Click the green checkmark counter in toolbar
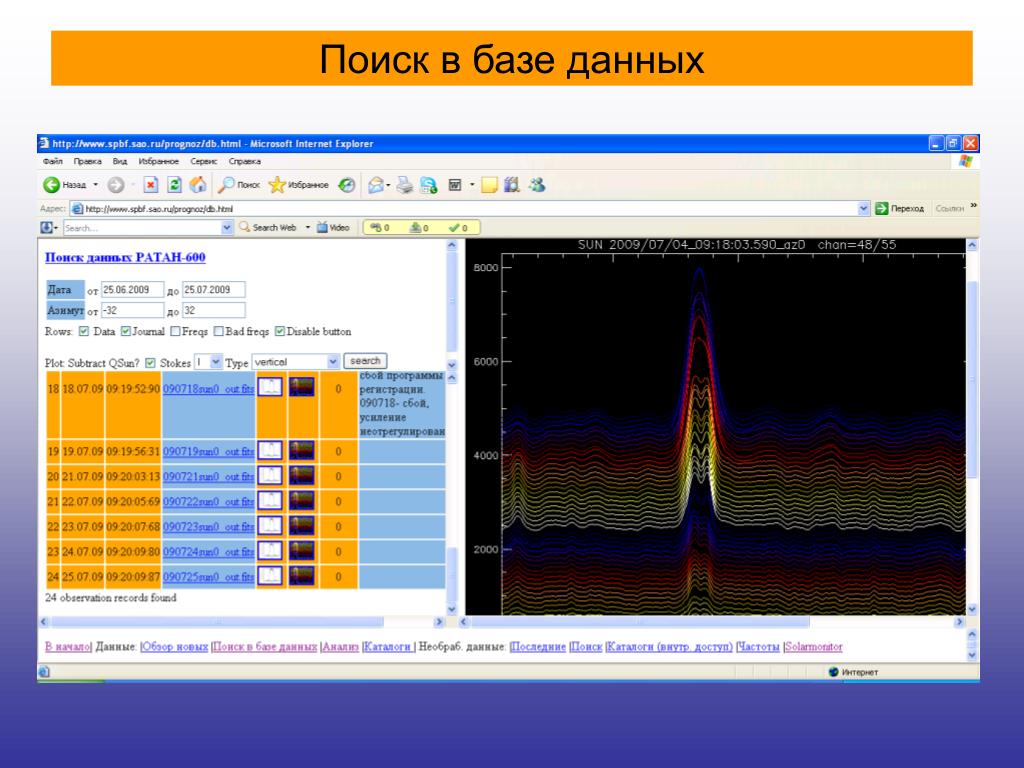 458,227
